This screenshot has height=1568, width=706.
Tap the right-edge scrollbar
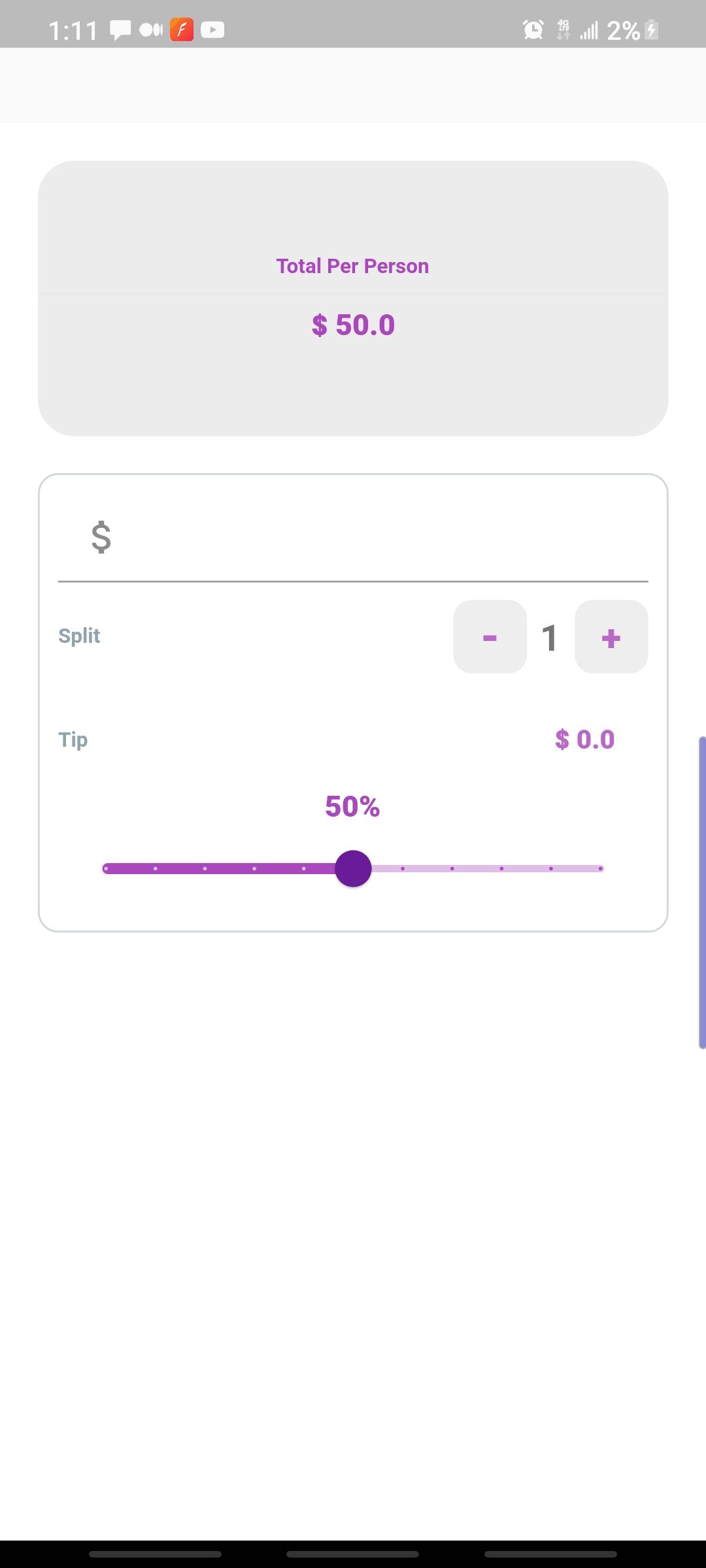tap(700, 882)
